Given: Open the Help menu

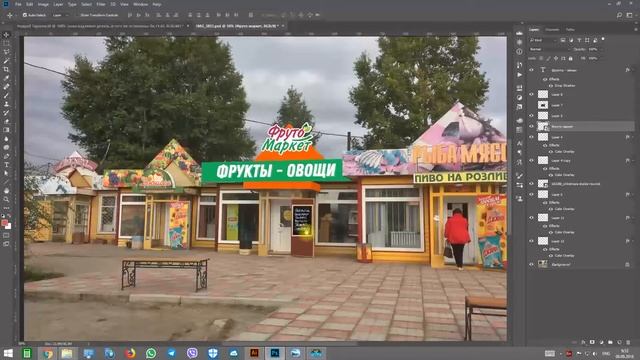Looking at the screenshot, I should pyautogui.click(x=157, y=4).
